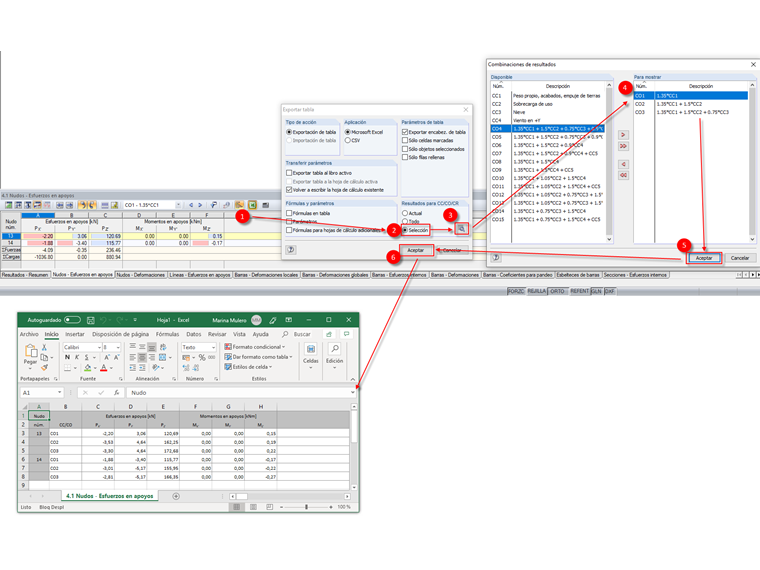Image resolution: width=760 pixels, height=570 pixels.
Task: Open the Nudos - Deformaciones tab in RFEM
Action: [141, 275]
